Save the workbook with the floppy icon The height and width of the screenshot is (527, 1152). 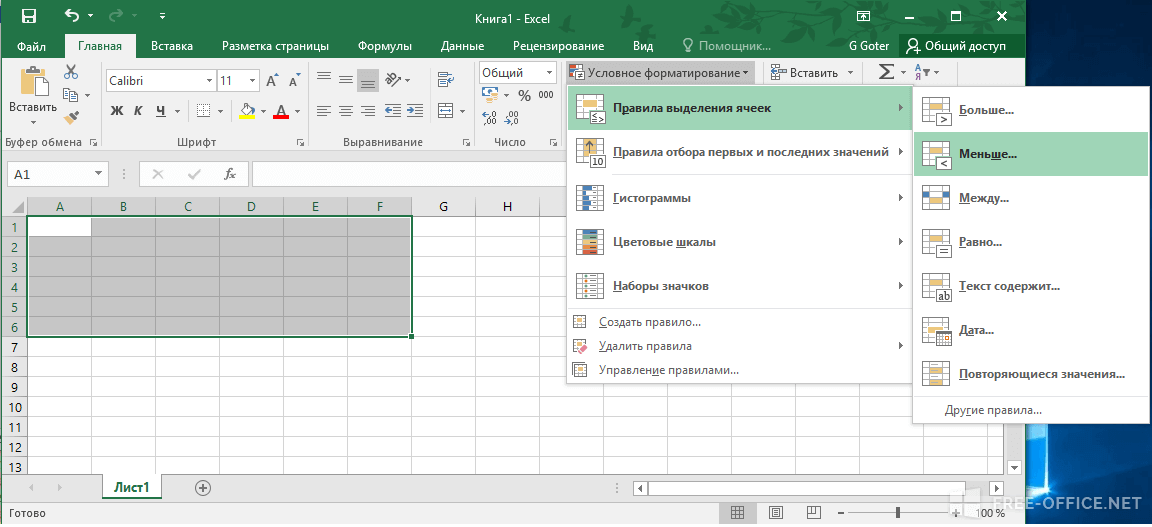coord(29,15)
